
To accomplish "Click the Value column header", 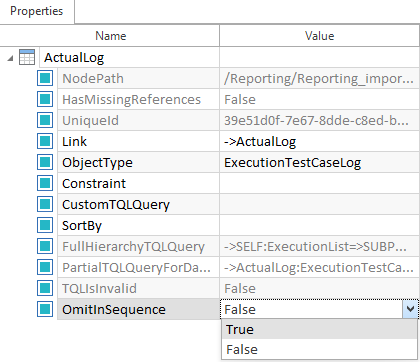I will tap(319, 36).
